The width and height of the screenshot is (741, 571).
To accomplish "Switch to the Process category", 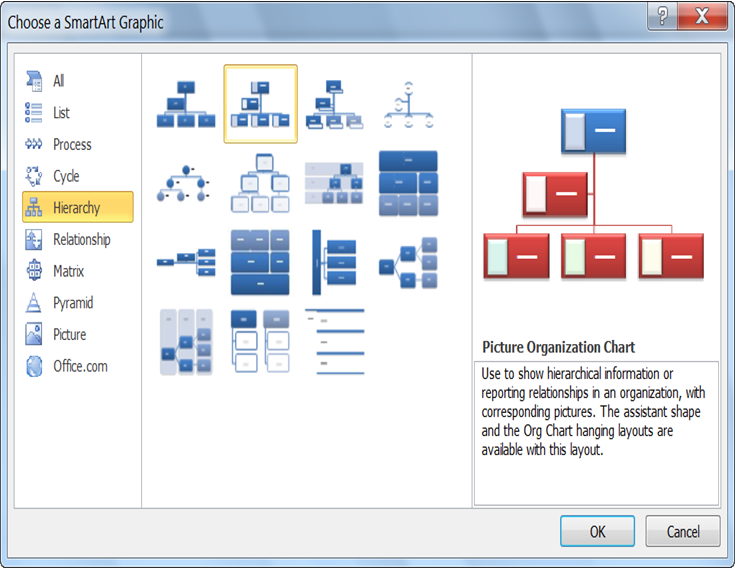I will tap(71, 145).
